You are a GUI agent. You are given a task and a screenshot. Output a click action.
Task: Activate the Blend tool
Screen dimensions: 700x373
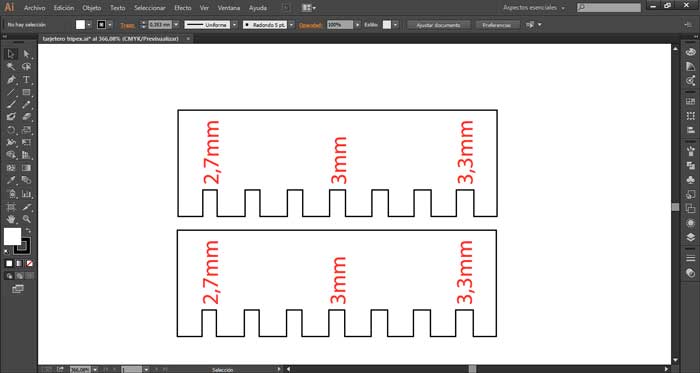click(26, 180)
